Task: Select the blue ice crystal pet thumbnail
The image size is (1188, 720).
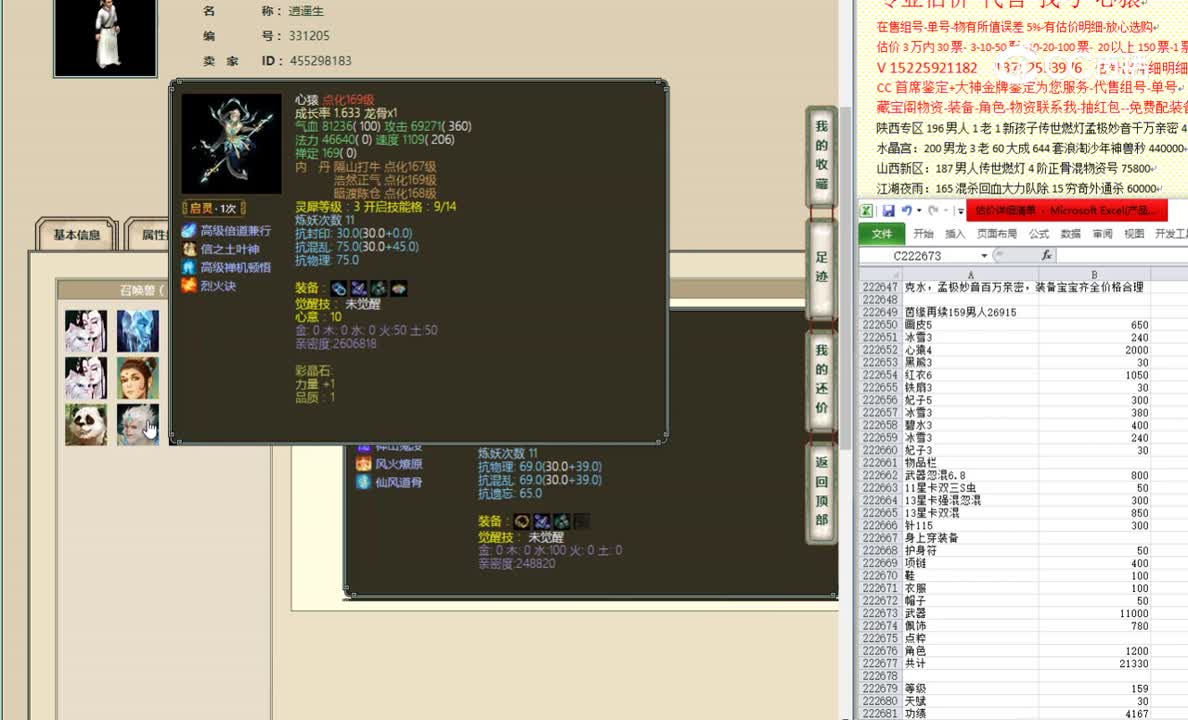Action: click(x=138, y=330)
